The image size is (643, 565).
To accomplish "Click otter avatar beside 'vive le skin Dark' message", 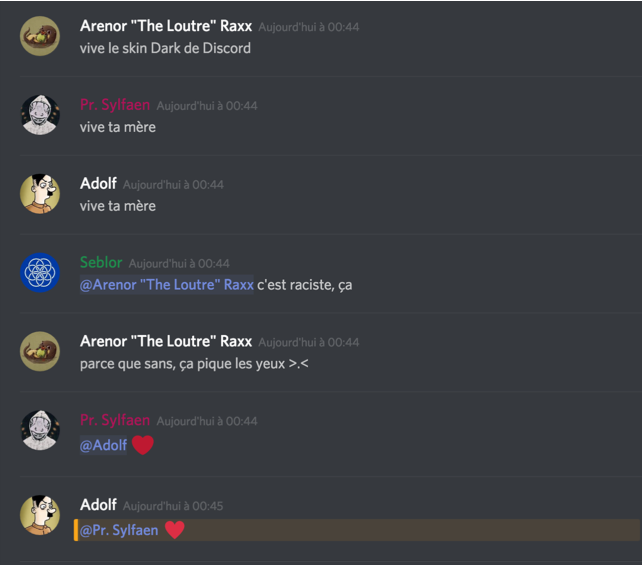I will pos(40,36).
